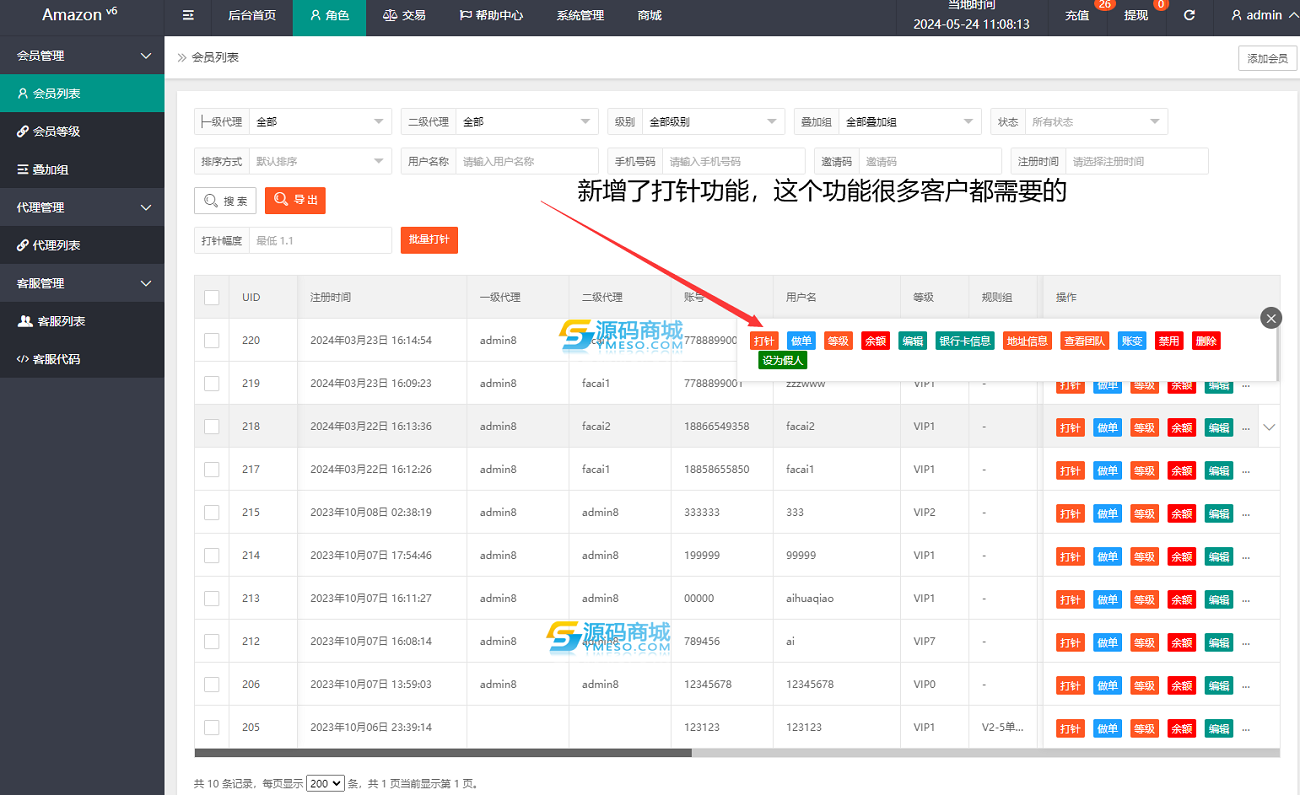This screenshot has height=795, width=1300.
Task: Open the 一级代理 dropdown
Action: tap(320, 122)
